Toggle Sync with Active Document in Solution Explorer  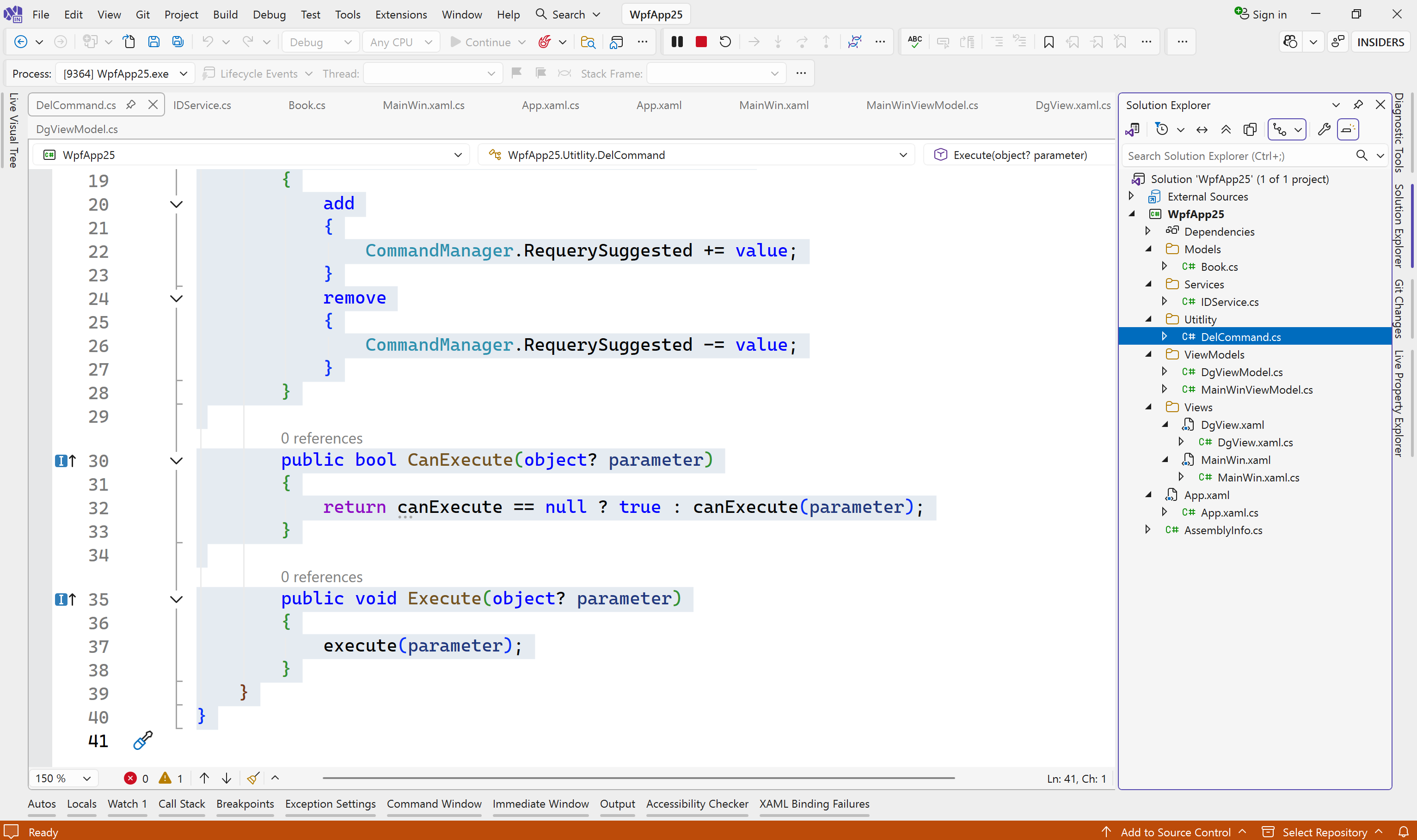point(1202,130)
